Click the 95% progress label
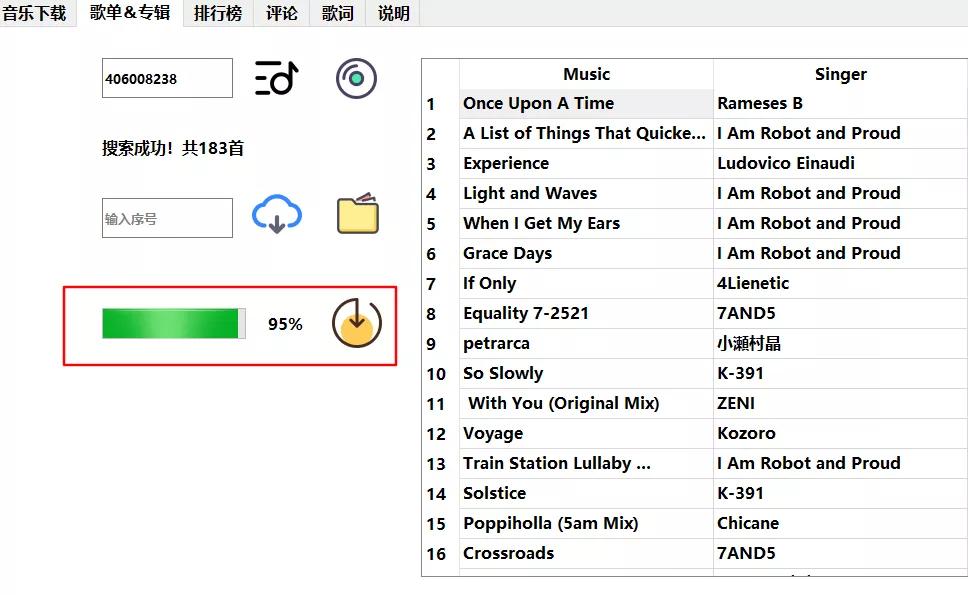This screenshot has height=595, width=968. click(x=285, y=324)
